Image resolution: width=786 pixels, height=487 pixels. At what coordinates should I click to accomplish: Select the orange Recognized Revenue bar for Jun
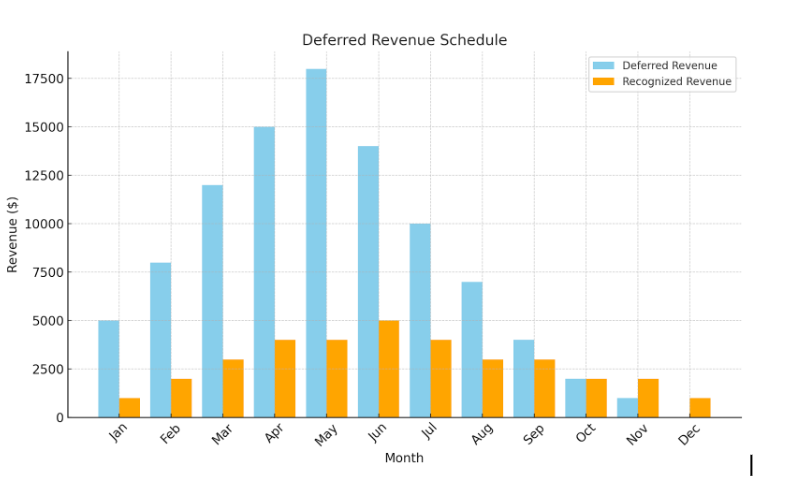(389, 369)
